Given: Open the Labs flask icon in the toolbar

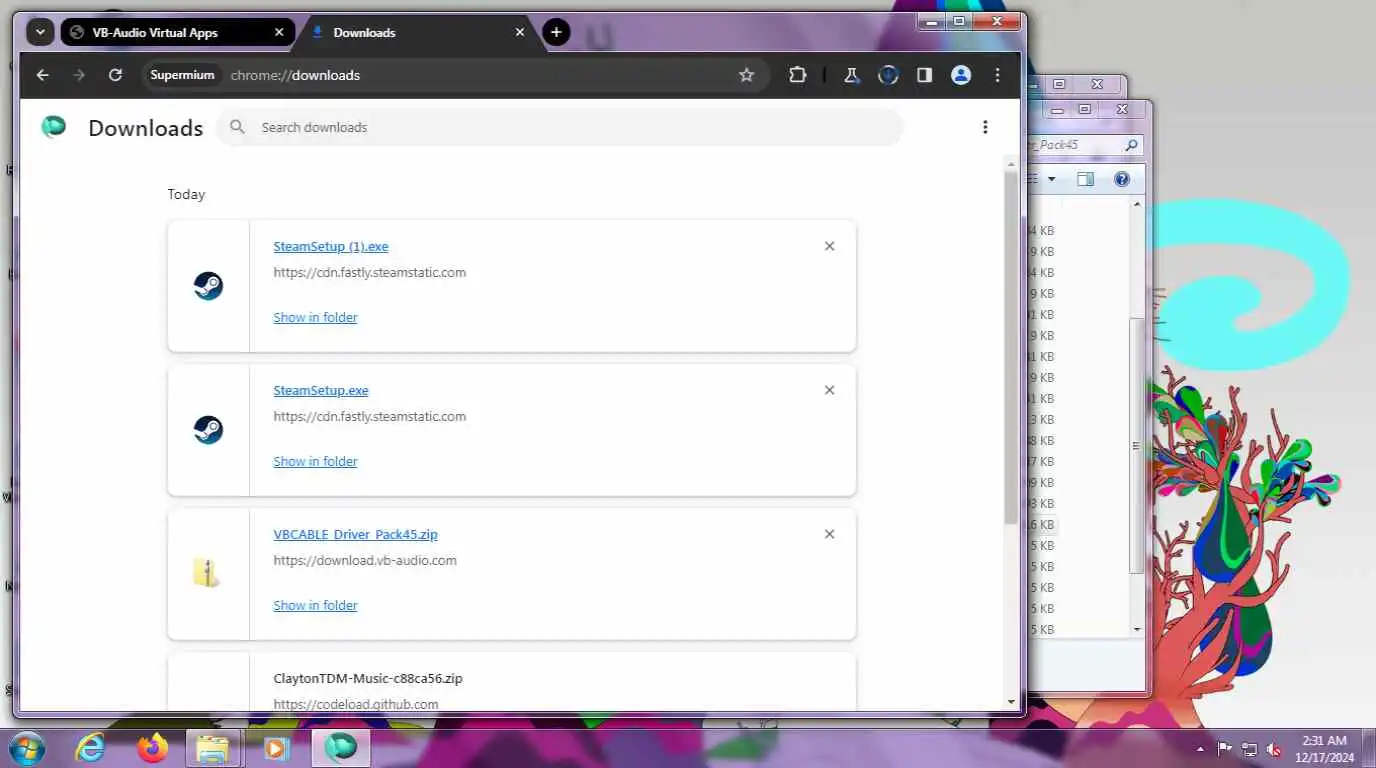Looking at the screenshot, I should pos(851,75).
